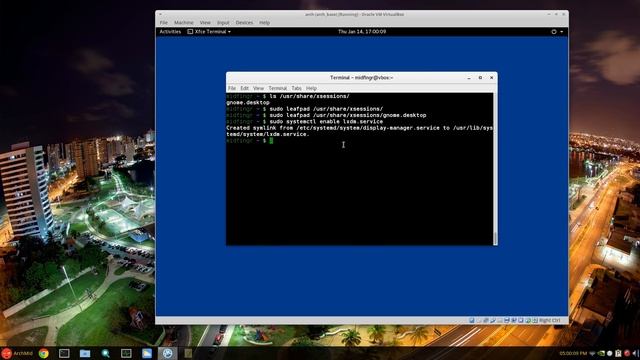Launch Chrome from the taskbar
The width and height of the screenshot is (640, 360).
point(44,353)
